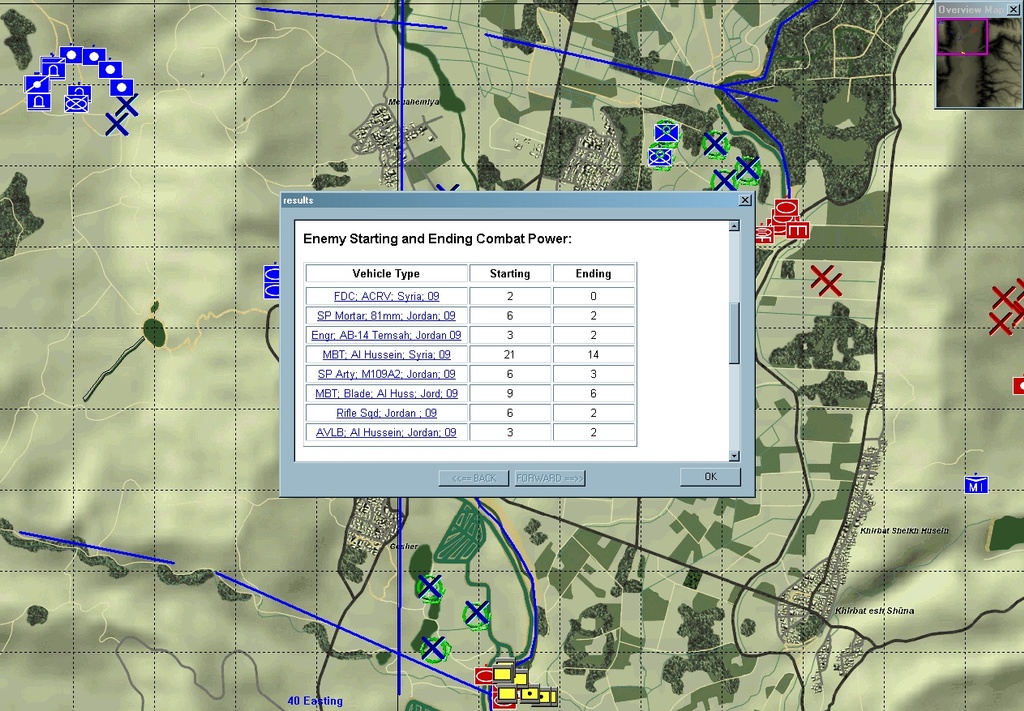Click 'MBT; Al Hussein; Syria; 09' link
The height and width of the screenshot is (711, 1024).
[386, 355]
